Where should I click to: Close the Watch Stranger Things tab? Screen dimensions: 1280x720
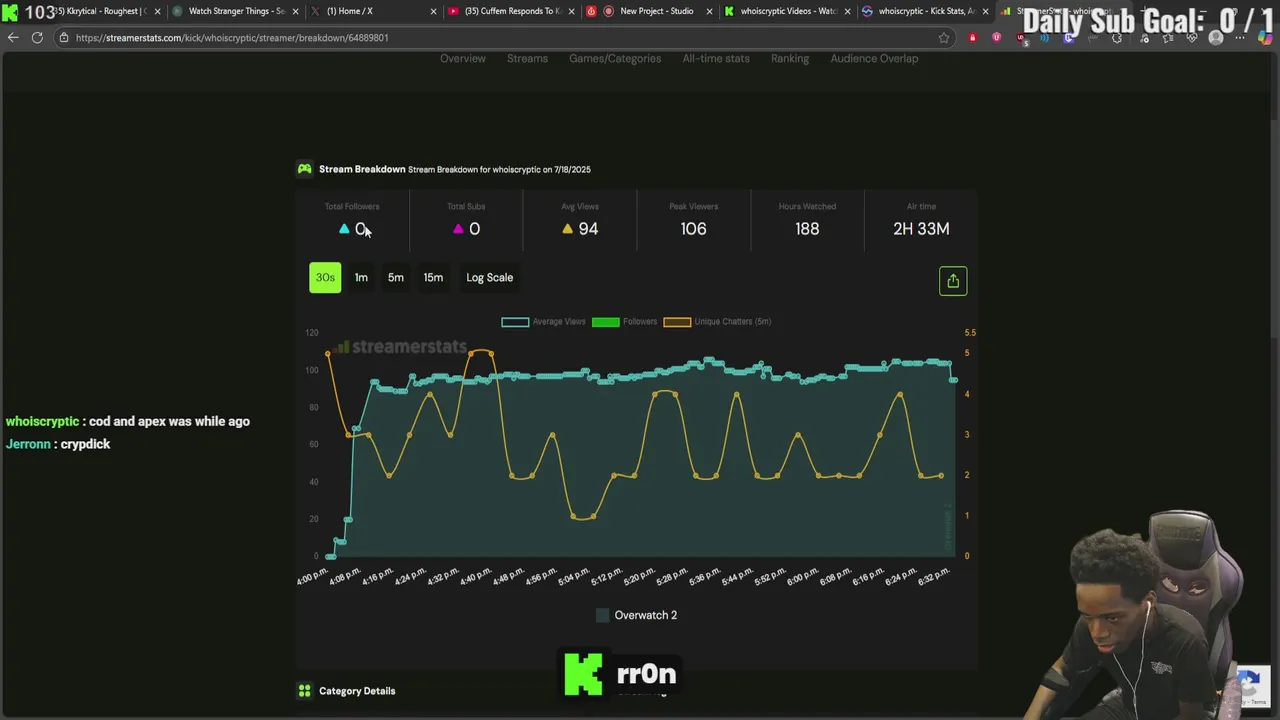tap(295, 11)
